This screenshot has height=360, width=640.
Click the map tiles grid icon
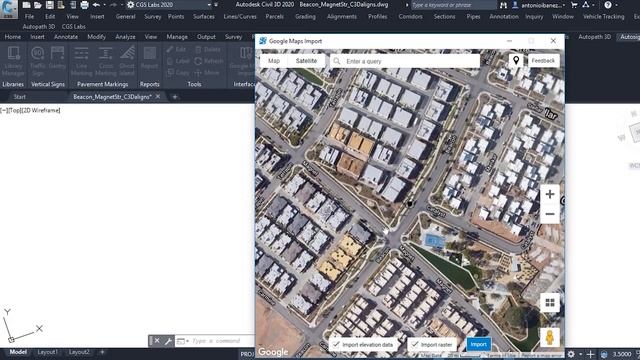tap(550, 302)
